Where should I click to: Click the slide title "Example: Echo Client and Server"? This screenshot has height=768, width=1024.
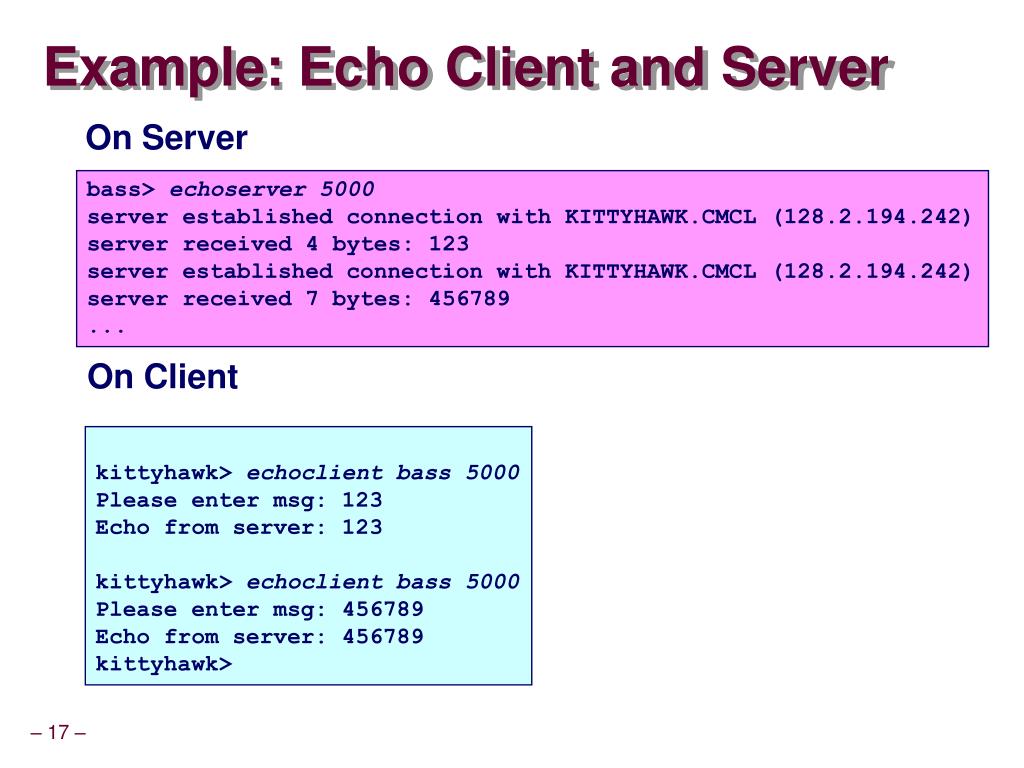click(468, 69)
